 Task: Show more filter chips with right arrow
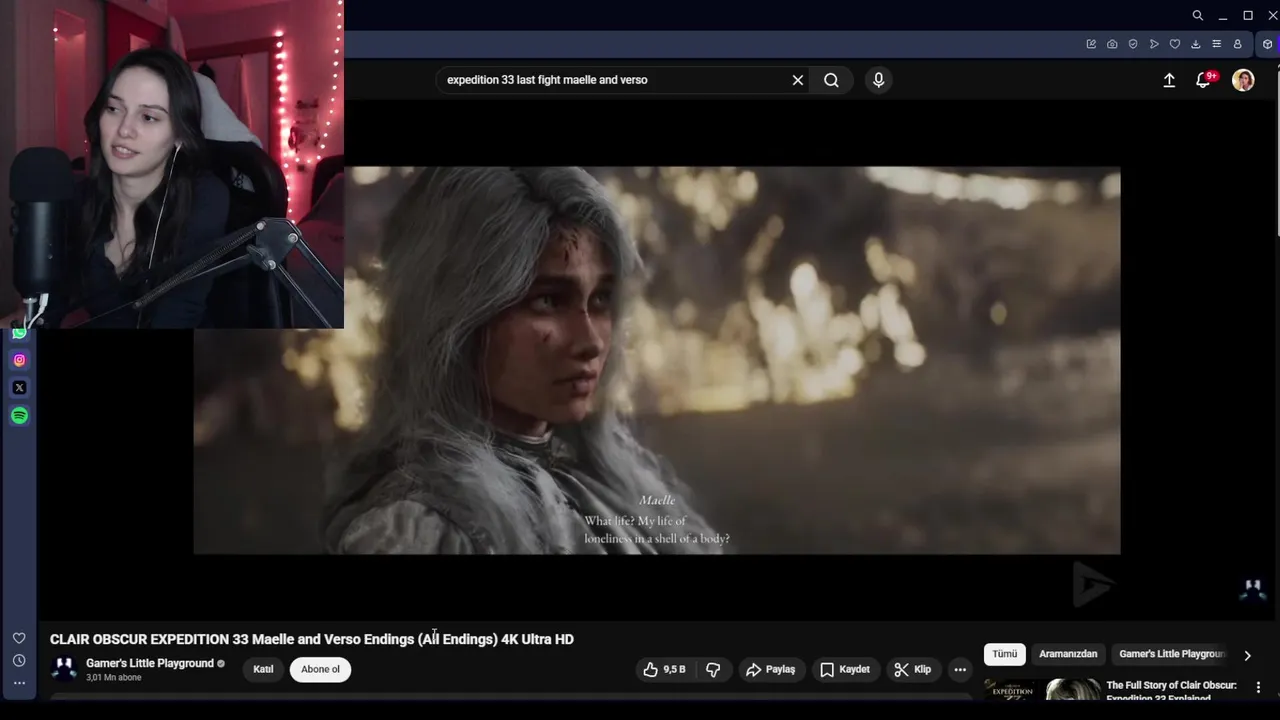(1247, 655)
